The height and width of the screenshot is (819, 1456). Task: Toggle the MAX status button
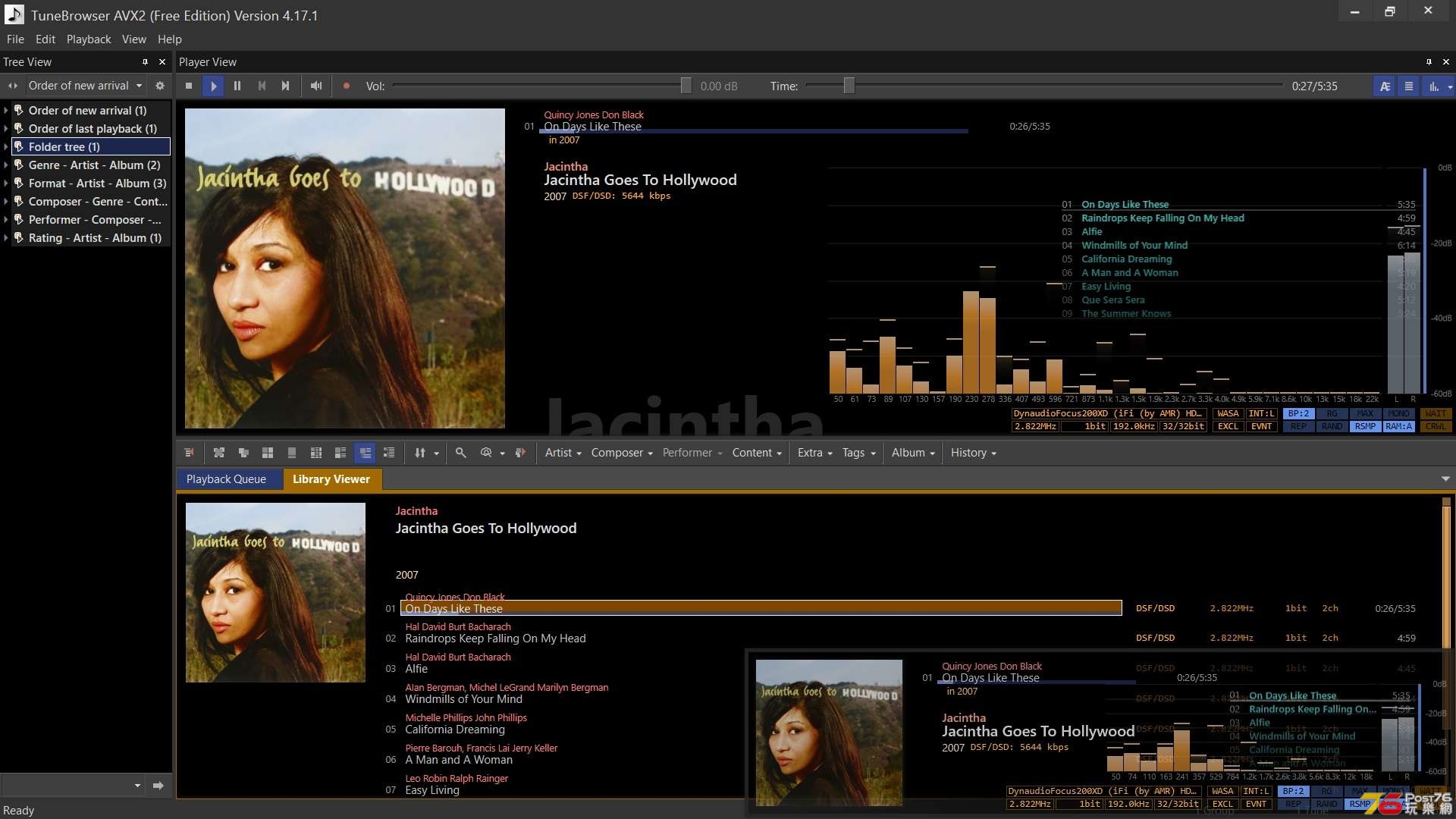click(x=1365, y=414)
